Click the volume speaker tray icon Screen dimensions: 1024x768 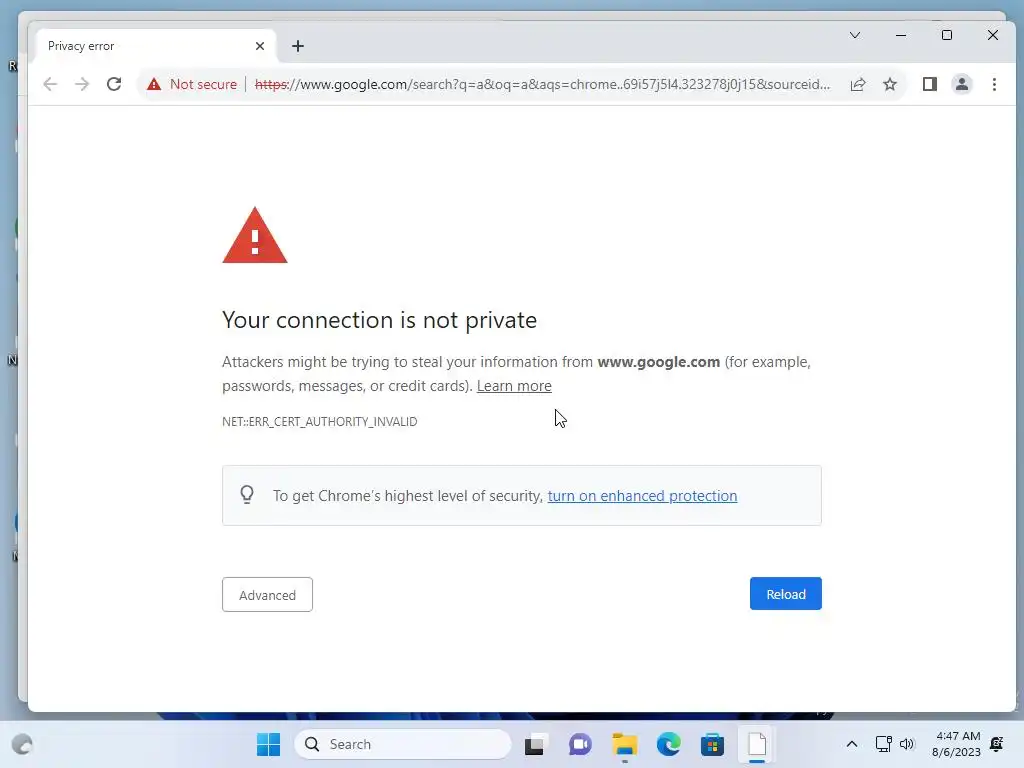[x=907, y=744]
